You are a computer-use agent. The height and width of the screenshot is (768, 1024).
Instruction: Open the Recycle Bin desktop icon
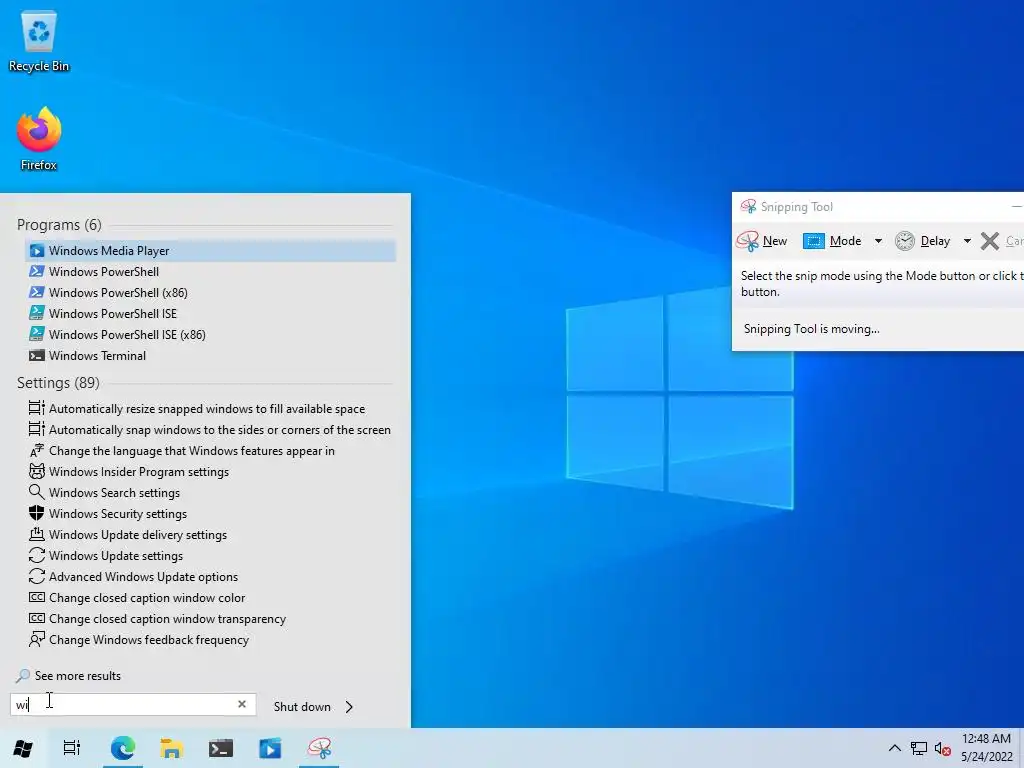tap(39, 40)
